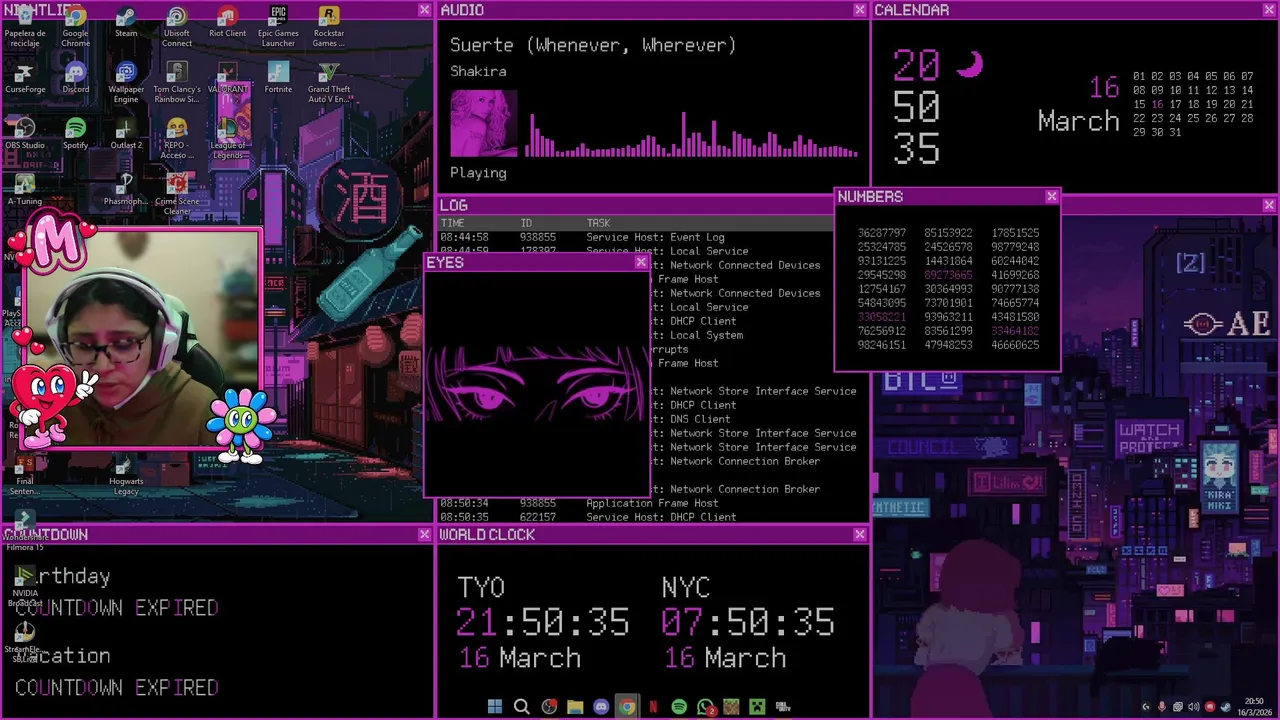Open the Windows Start menu
1280x720 pixels.
coord(495,707)
